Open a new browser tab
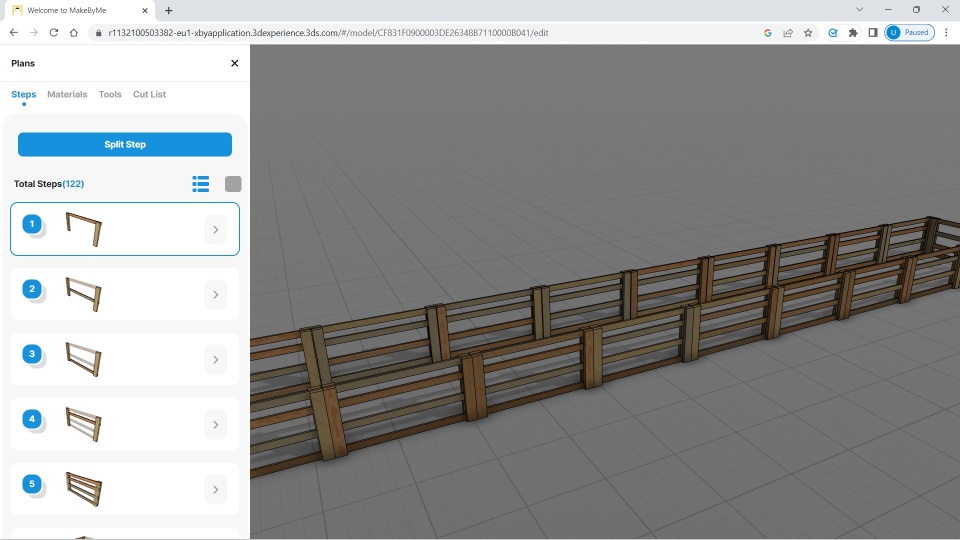Image resolution: width=960 pixels, height=540 pixels. [x=168, y=10]
